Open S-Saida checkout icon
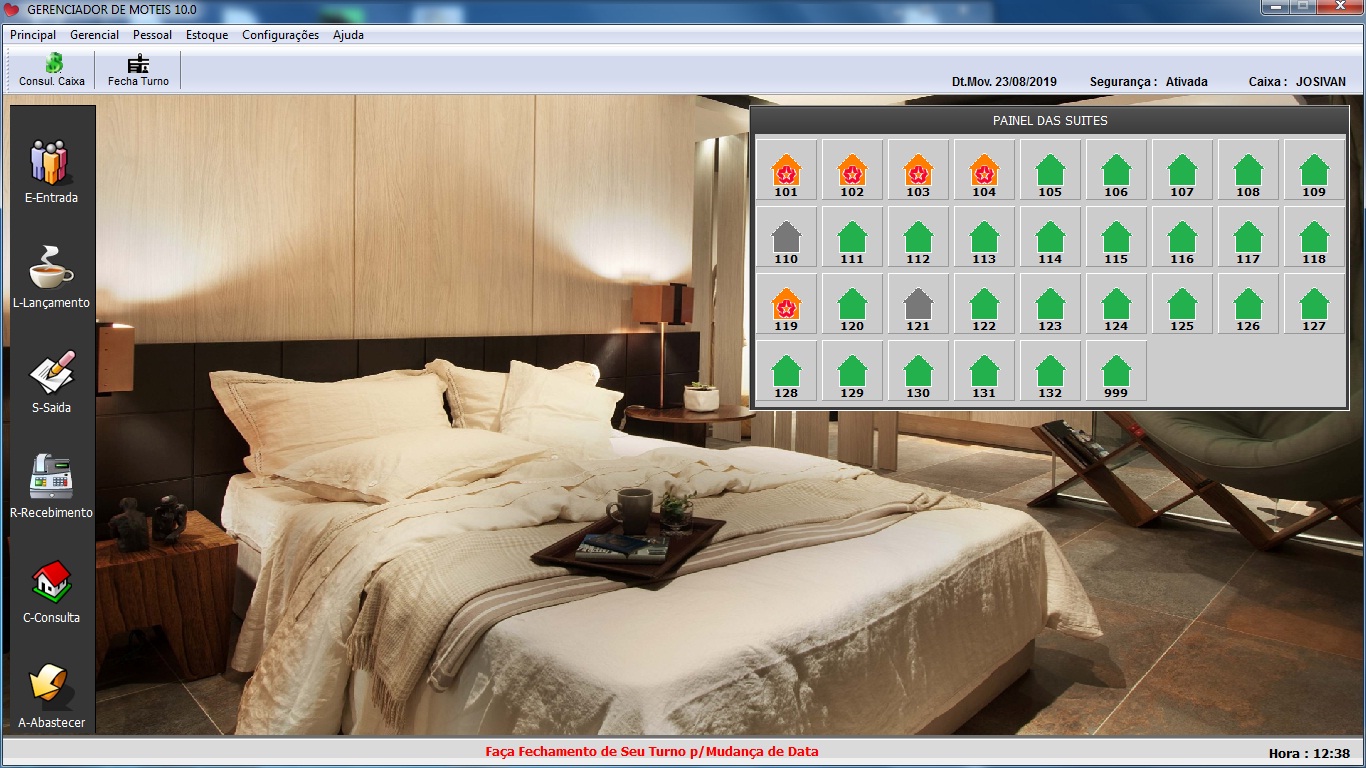Viewport: 1366px width, 768px height. (51, 380)
